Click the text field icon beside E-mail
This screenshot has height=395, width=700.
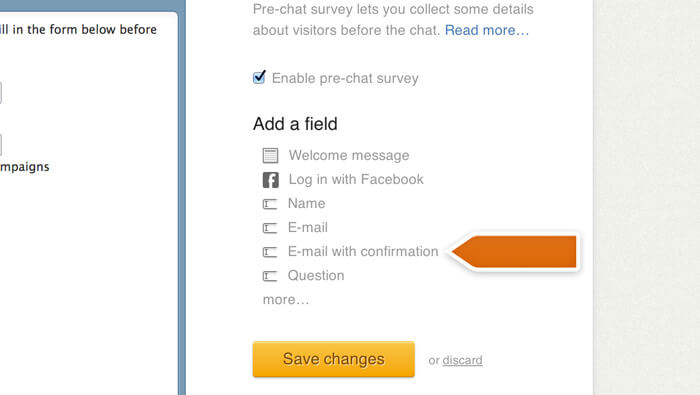coord(270,228)
